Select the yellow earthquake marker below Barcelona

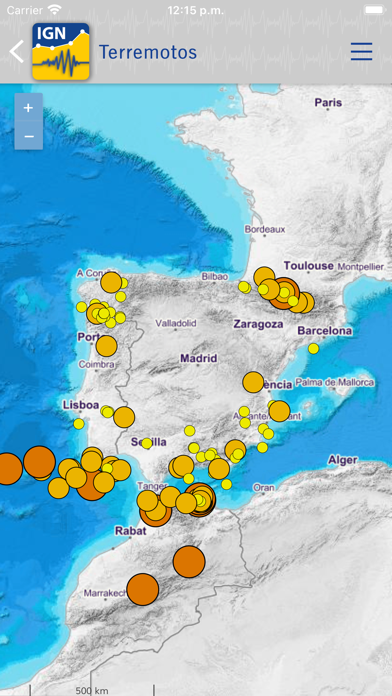pos(313,348)
